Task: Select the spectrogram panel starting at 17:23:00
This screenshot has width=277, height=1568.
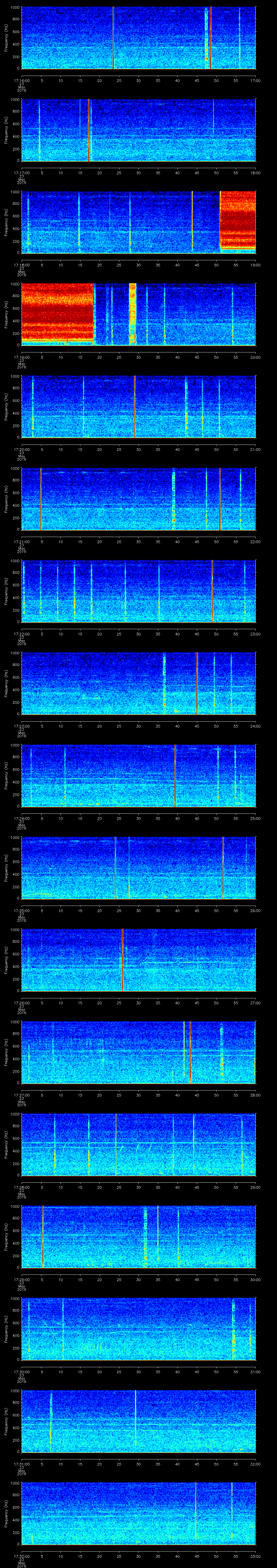Action: [x=139, y=683]
